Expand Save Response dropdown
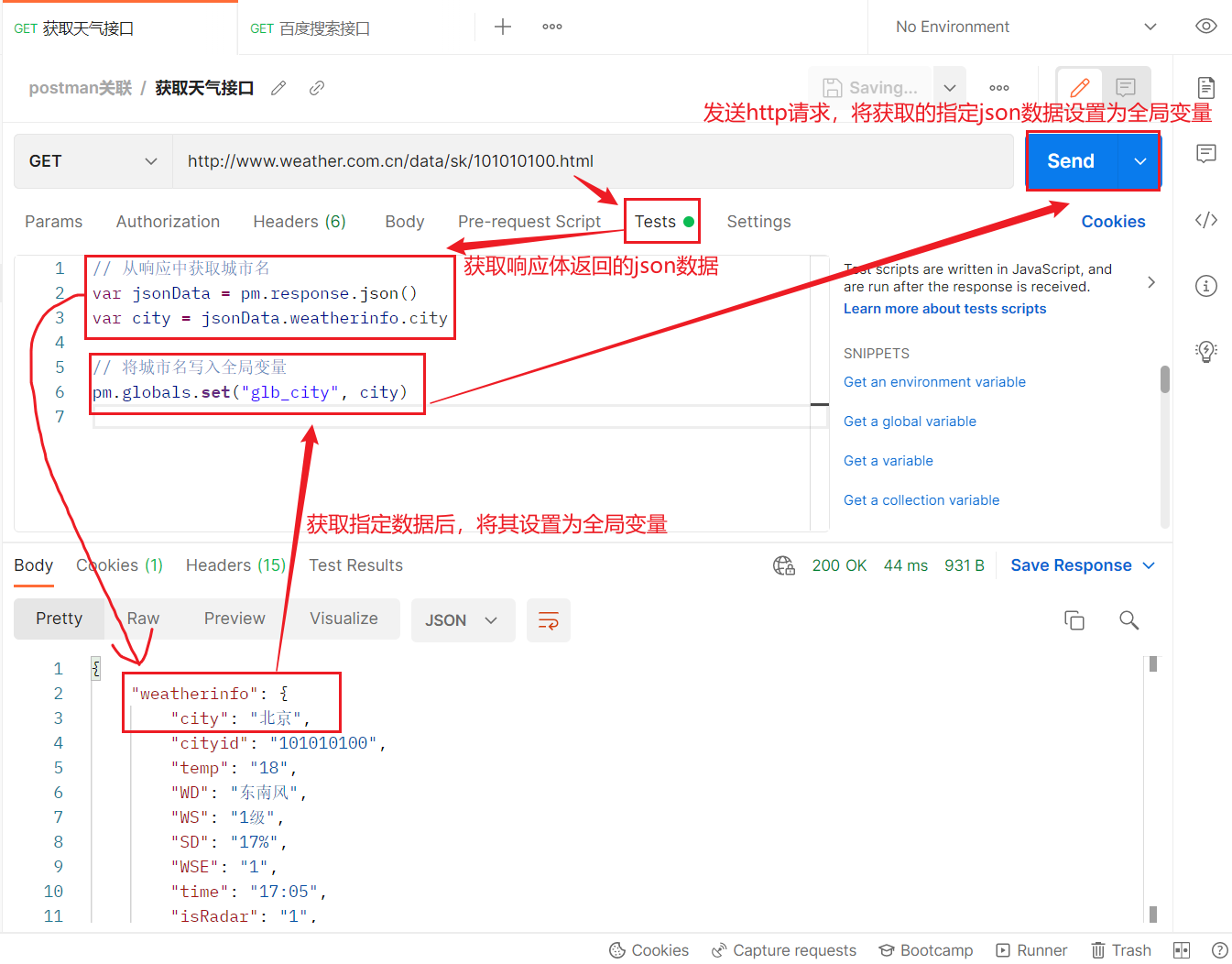The height and width of the screenshot is (964, 1232). [1150, 565]
